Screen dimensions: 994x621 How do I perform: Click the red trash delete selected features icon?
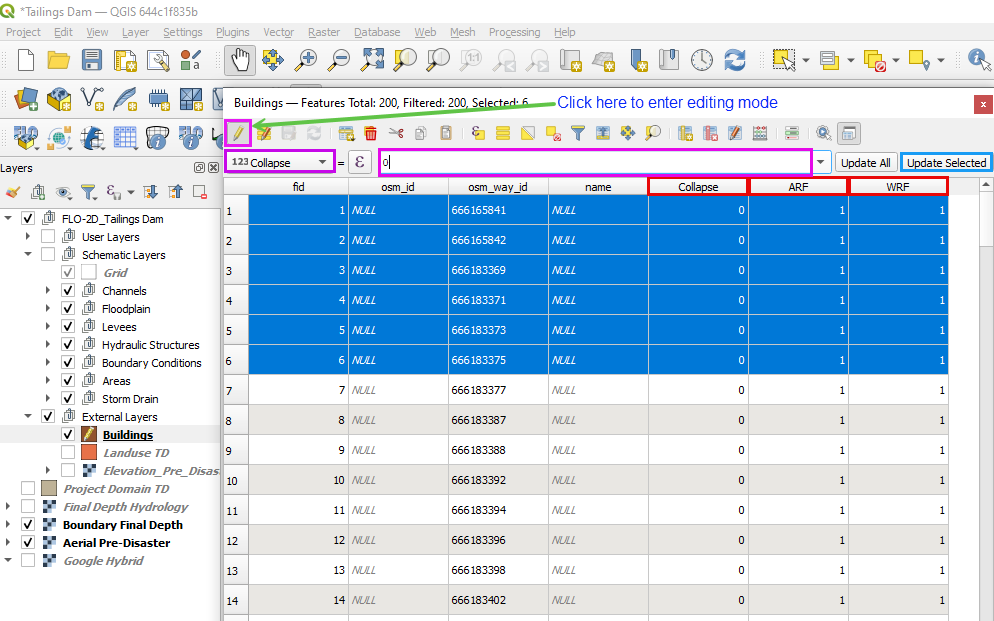coord(370,132)
